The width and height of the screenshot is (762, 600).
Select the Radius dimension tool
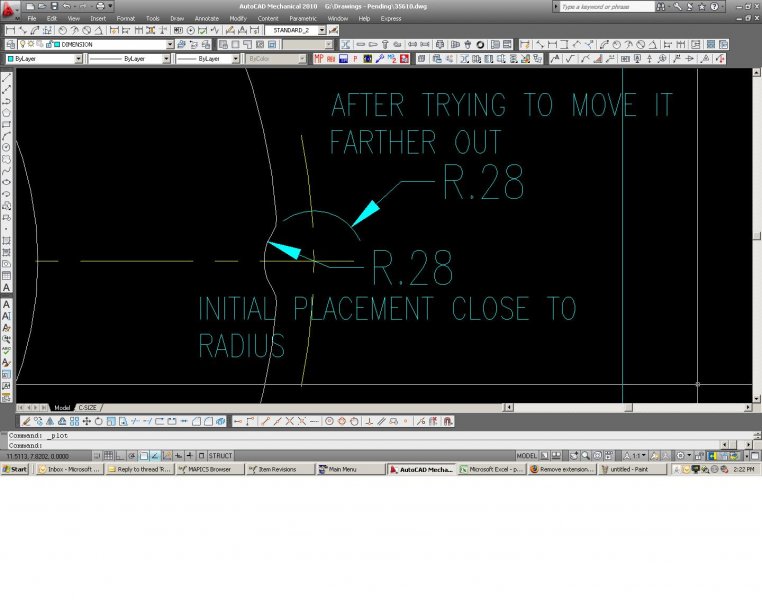(63, 30)
